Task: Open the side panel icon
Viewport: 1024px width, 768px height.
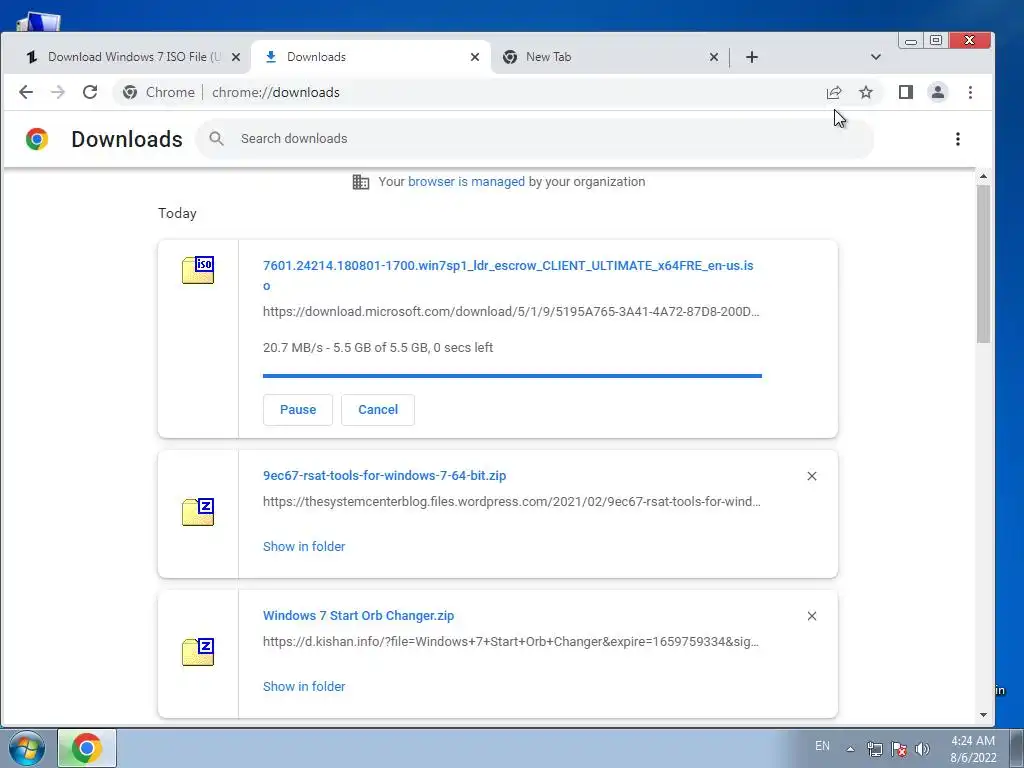Action: pos(906,92)
